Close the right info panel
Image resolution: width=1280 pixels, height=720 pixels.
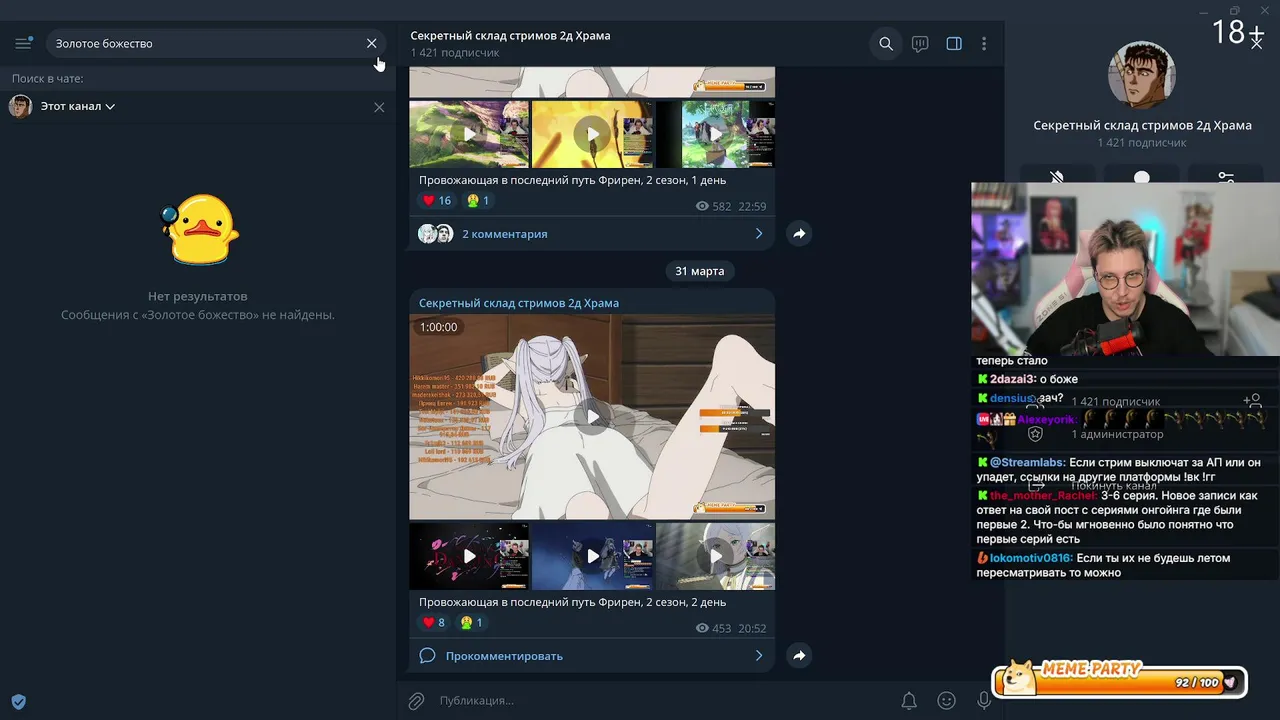point(1258,43)
